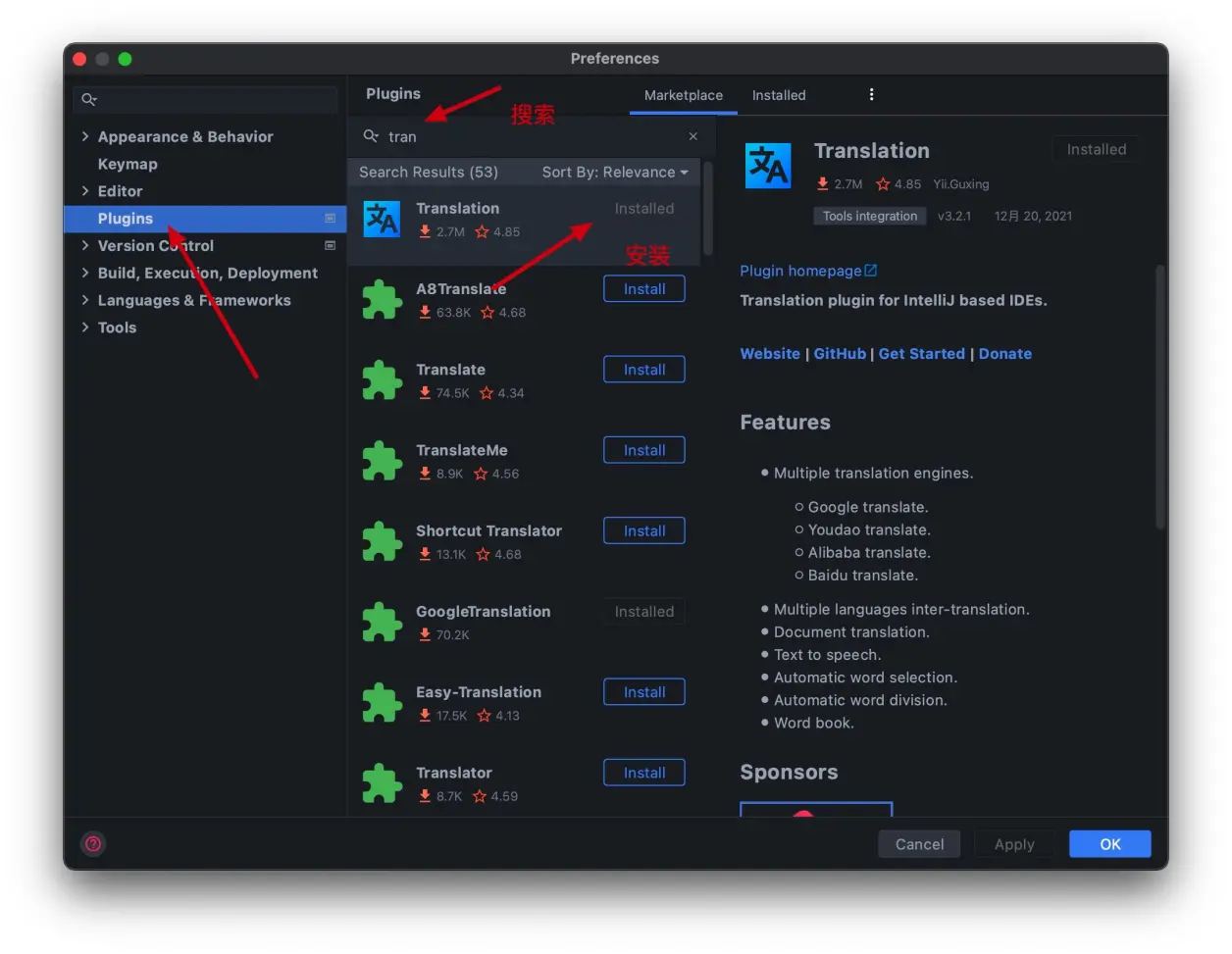Click the Translator plugin puzzle icon
This screenshot has height=954, width=1232.
pos(382,783)
